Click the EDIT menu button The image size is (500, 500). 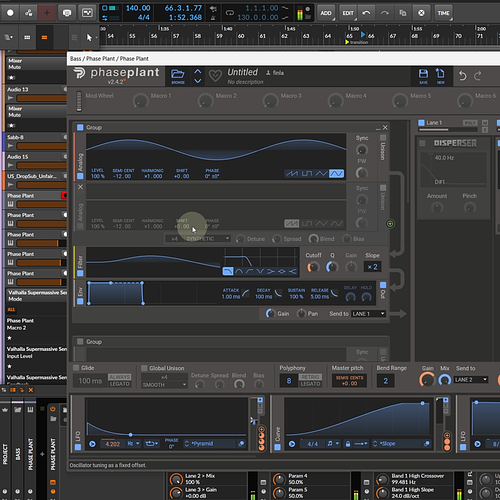[x=348, y=13]
